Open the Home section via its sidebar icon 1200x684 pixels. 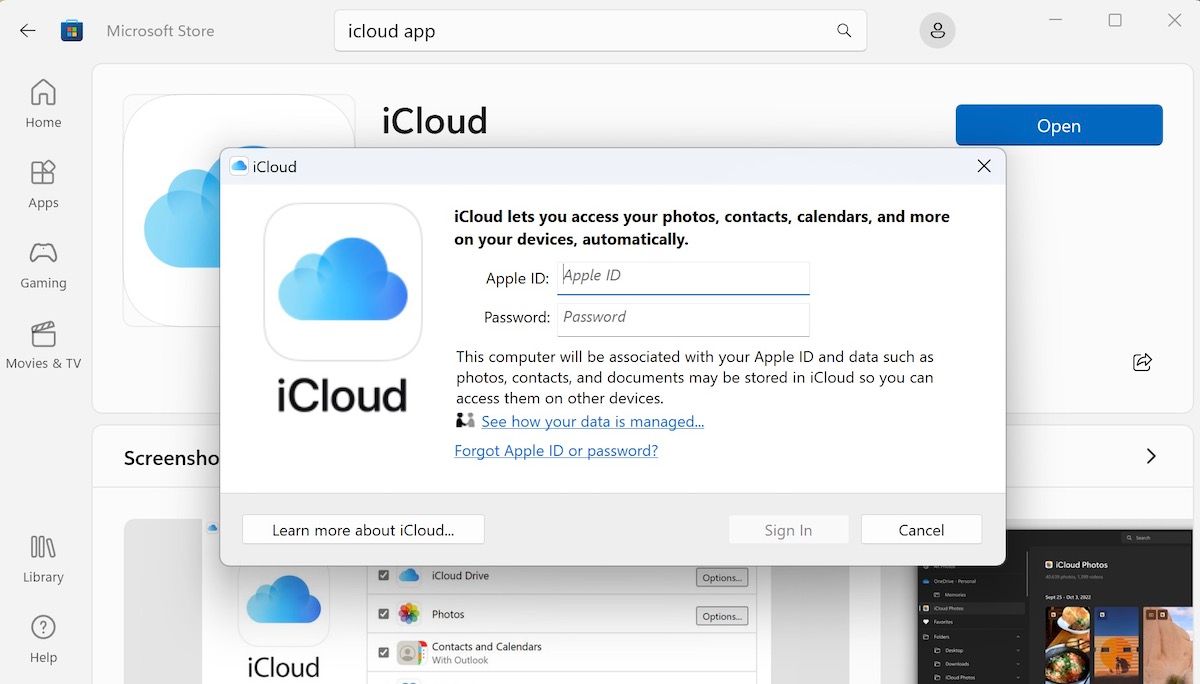[x=42, y=93]
